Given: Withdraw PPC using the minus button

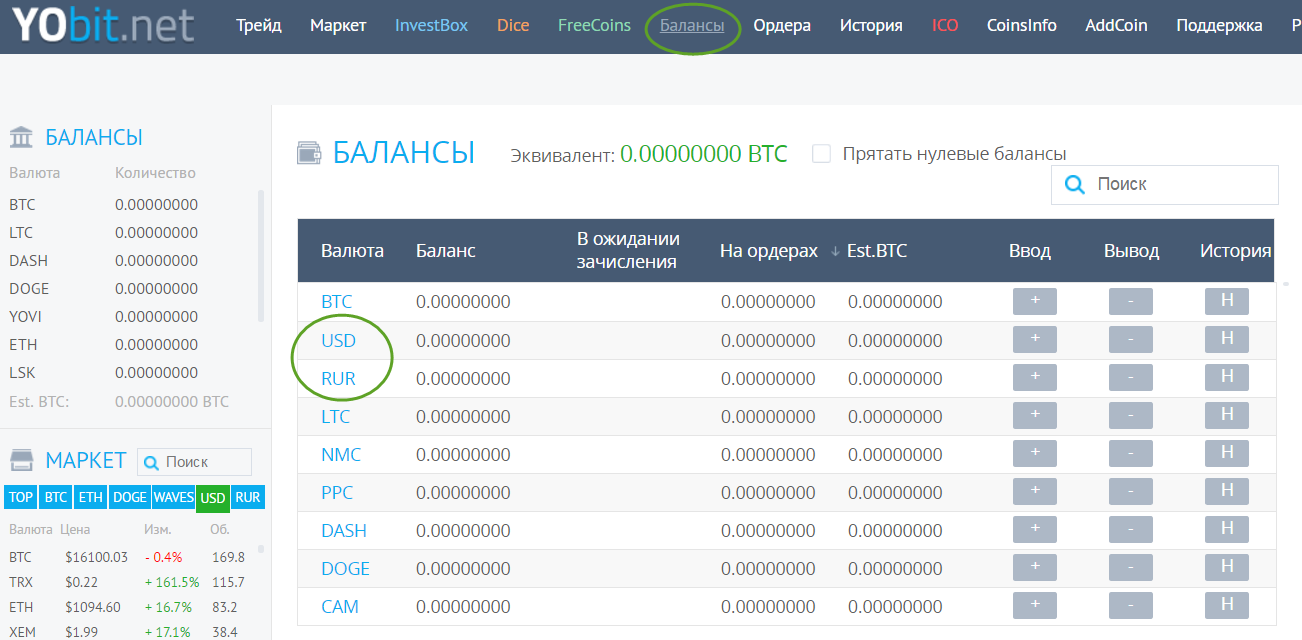Looking at the screenshot, I should coord(1131,491).
